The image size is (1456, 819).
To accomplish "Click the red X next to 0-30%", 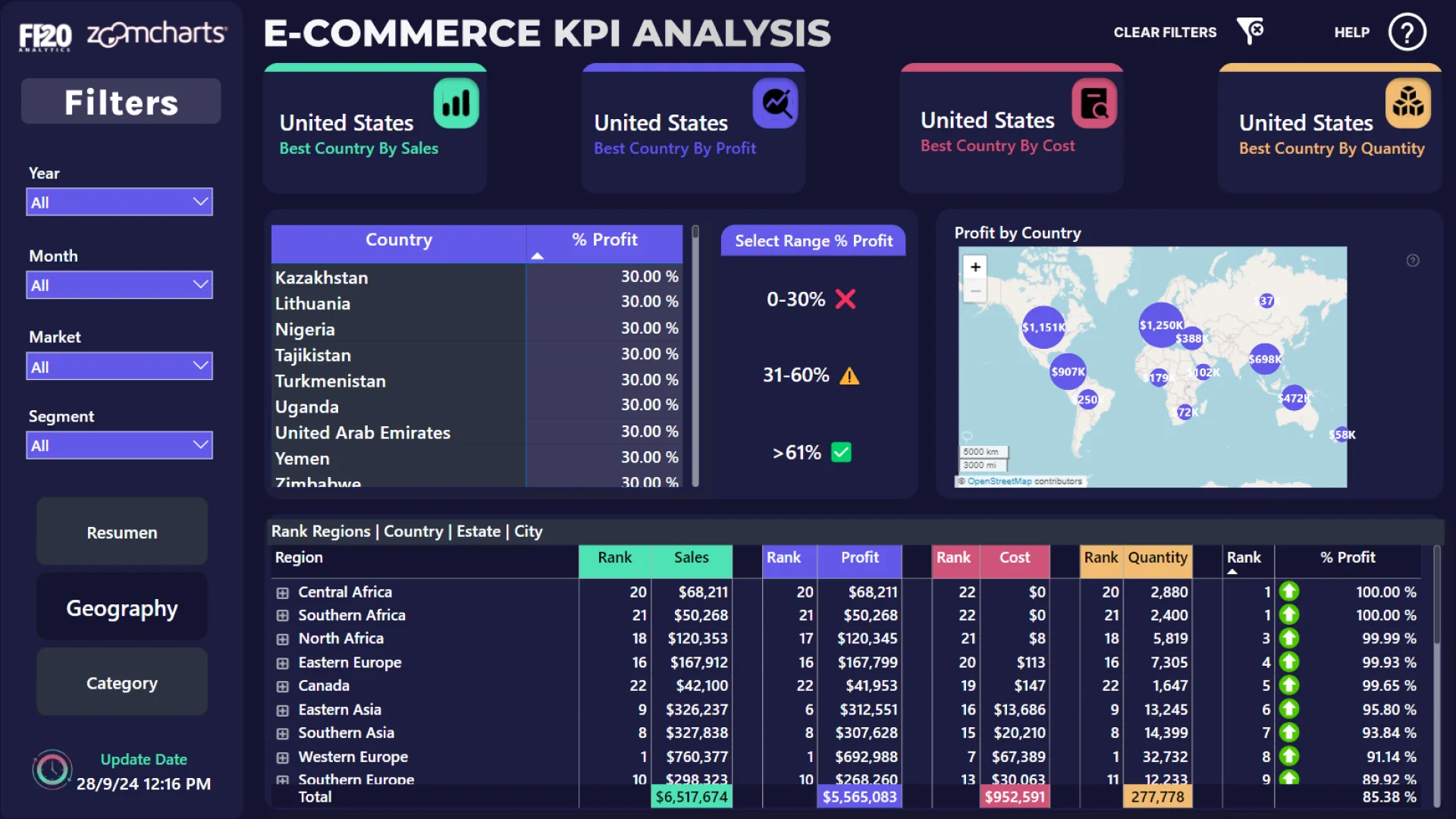I will (x=846, y=299).
